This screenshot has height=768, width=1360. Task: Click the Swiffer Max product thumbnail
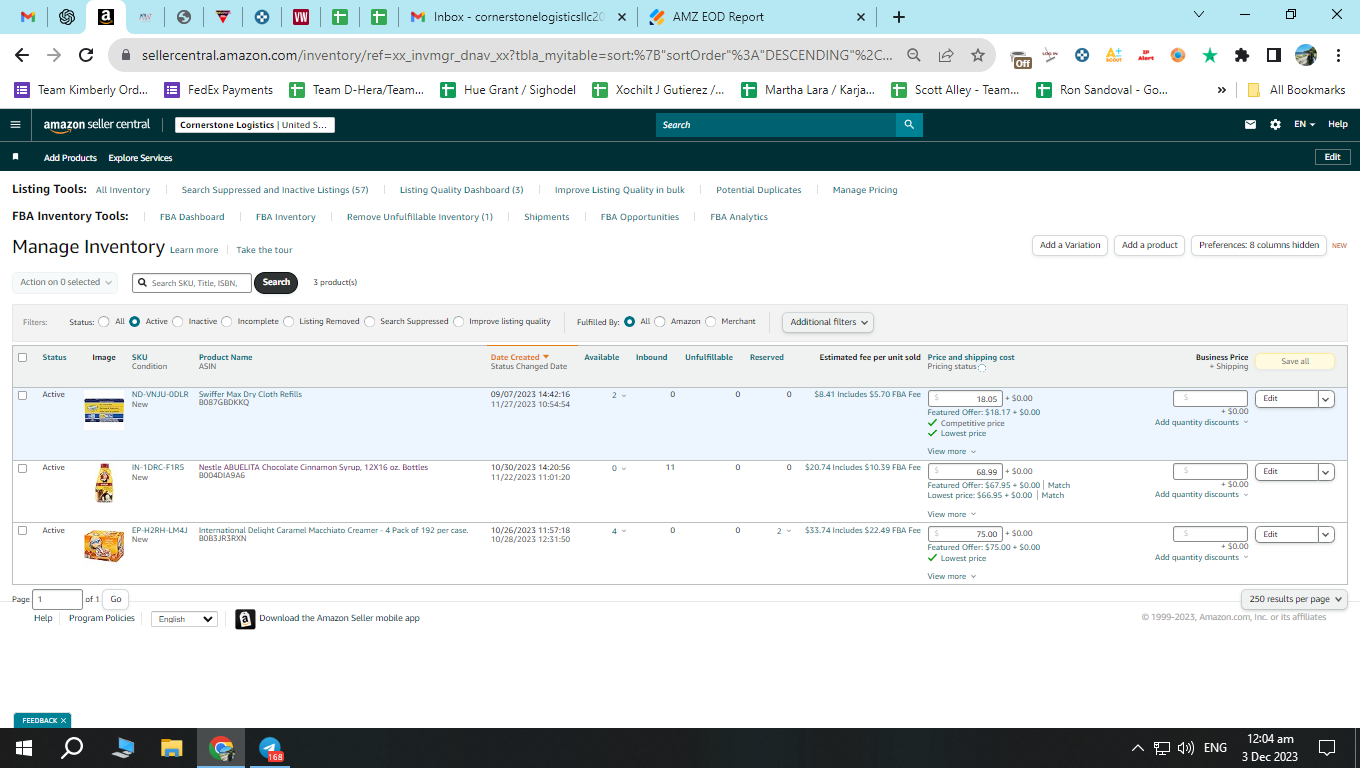(104, 410)
